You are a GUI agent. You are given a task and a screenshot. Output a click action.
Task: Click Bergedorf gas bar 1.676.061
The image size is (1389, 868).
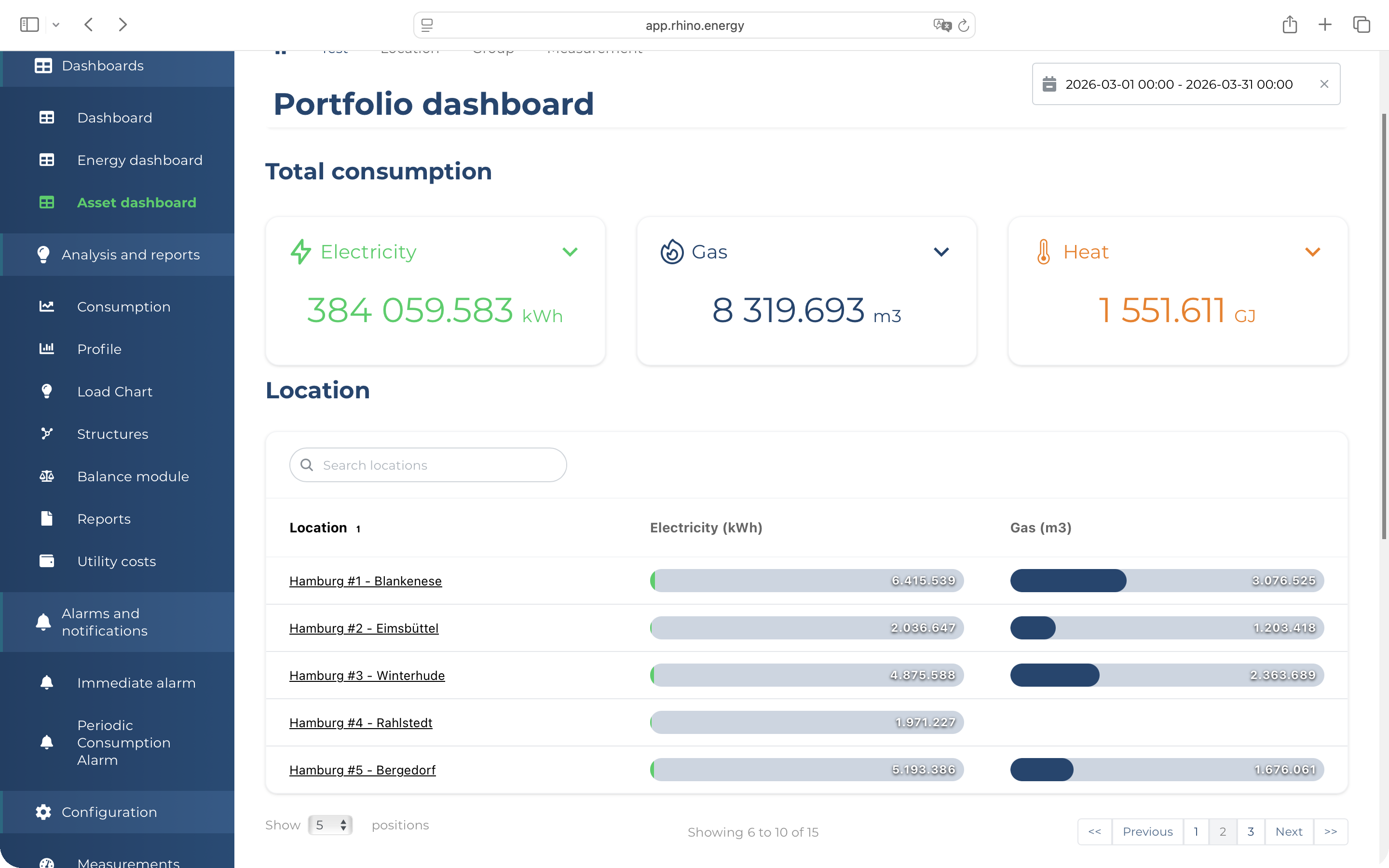coord(1167,769)
